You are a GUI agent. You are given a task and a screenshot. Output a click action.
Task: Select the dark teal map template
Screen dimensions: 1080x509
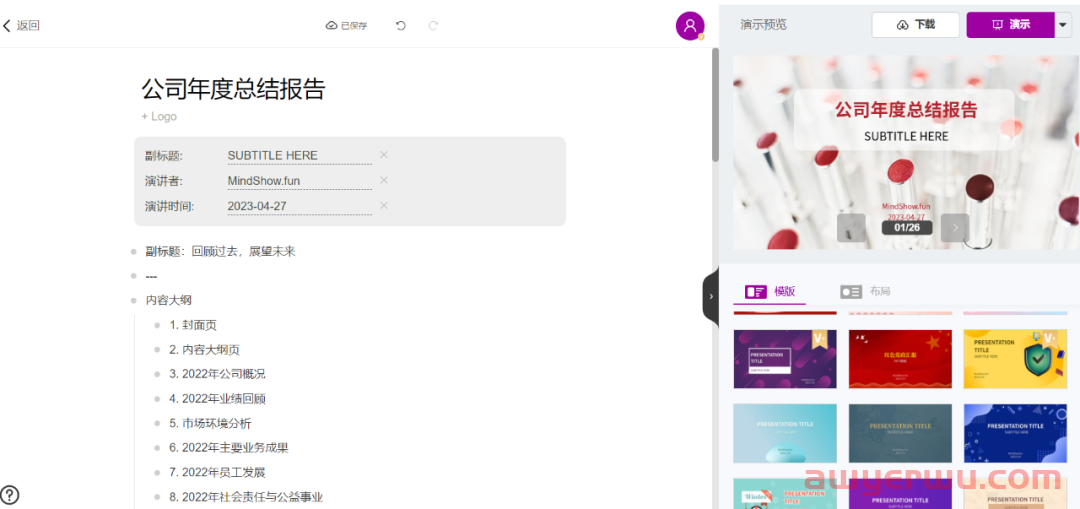pos(900,433)
